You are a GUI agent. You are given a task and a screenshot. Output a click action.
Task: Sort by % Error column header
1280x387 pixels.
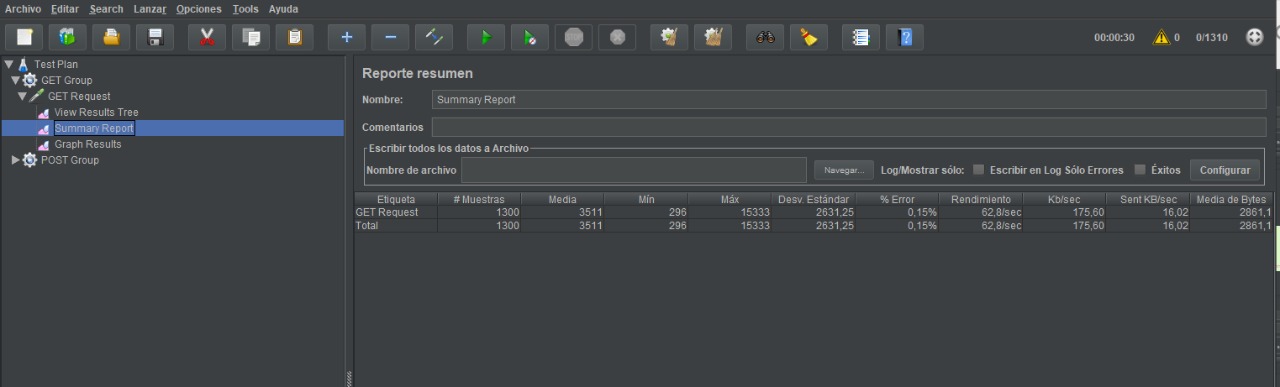[897, 199]
